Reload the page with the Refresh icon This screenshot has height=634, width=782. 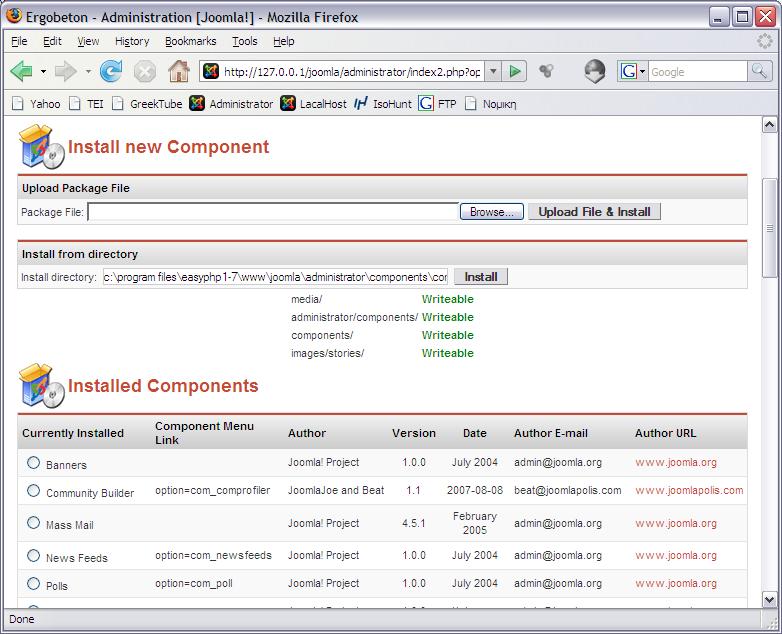tap(111, 71)
